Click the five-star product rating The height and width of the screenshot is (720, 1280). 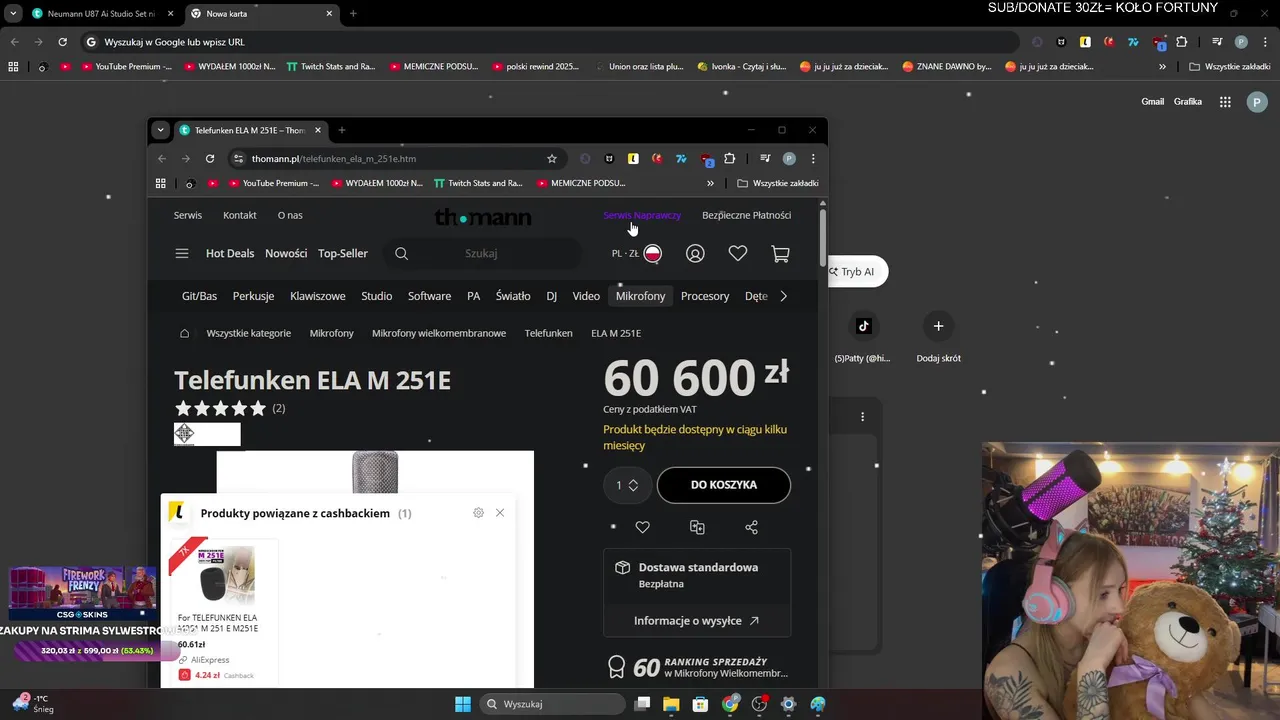(x=220, y=408)
